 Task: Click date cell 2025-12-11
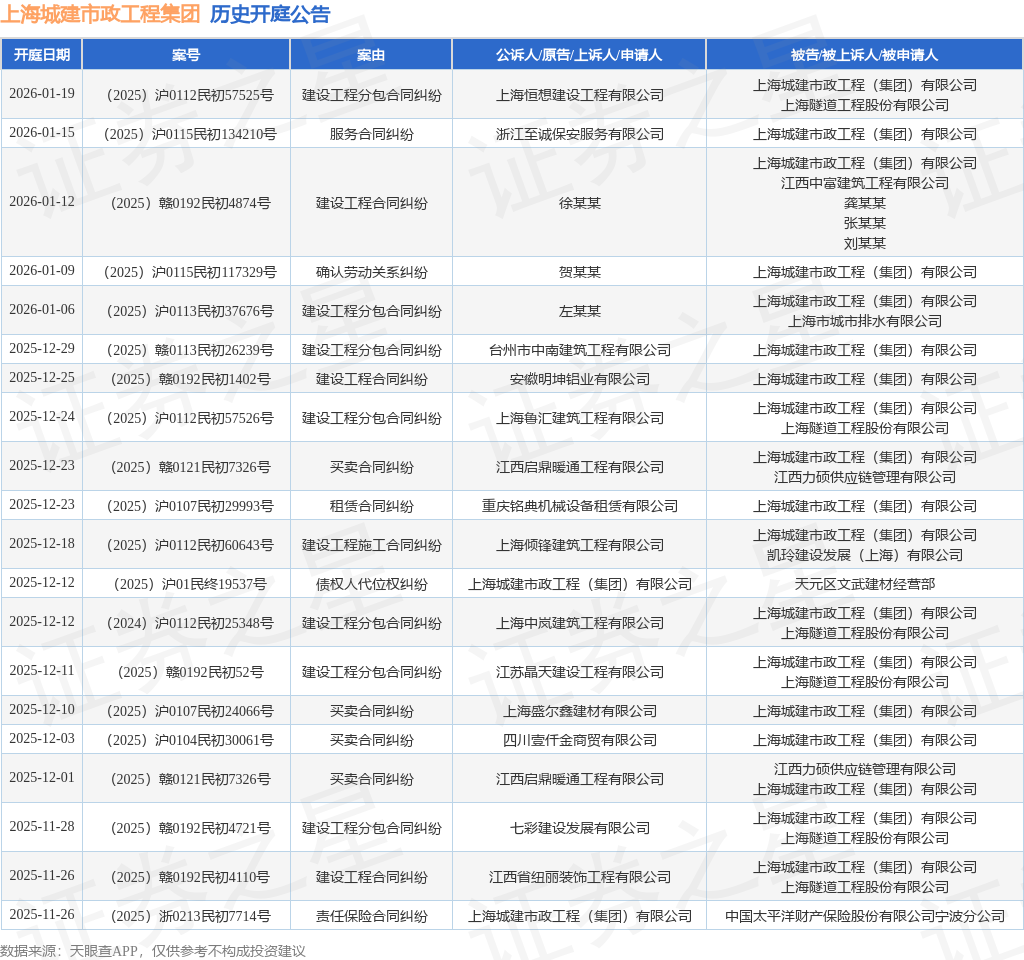pyautogui.click(x=42, y=671)
